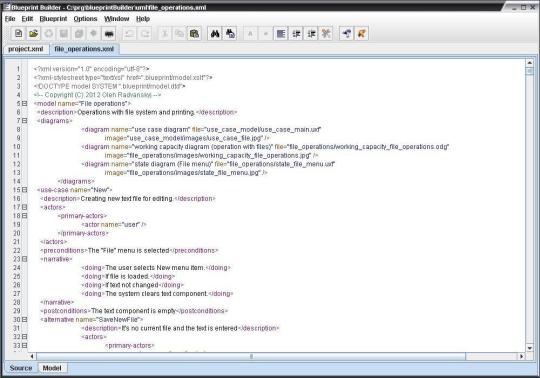Open the Window menu

point(117,19)
